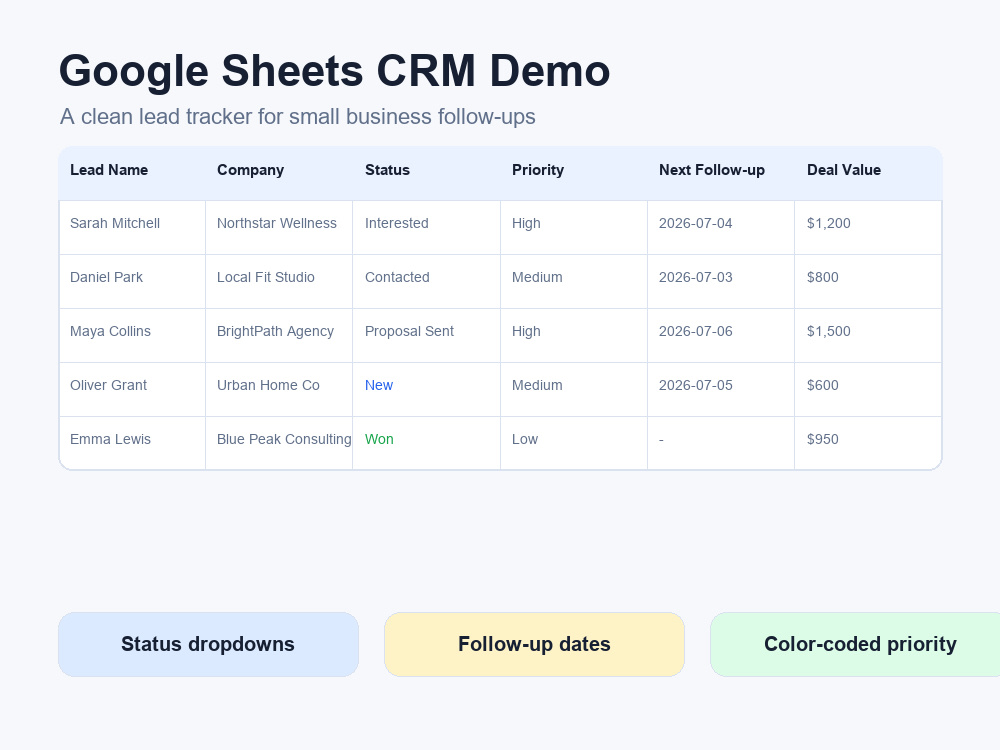This screenshot has height=750, width=1000.
Task: Click Daniel Park's Medium priority cell
Action: (x=573, y=282)
